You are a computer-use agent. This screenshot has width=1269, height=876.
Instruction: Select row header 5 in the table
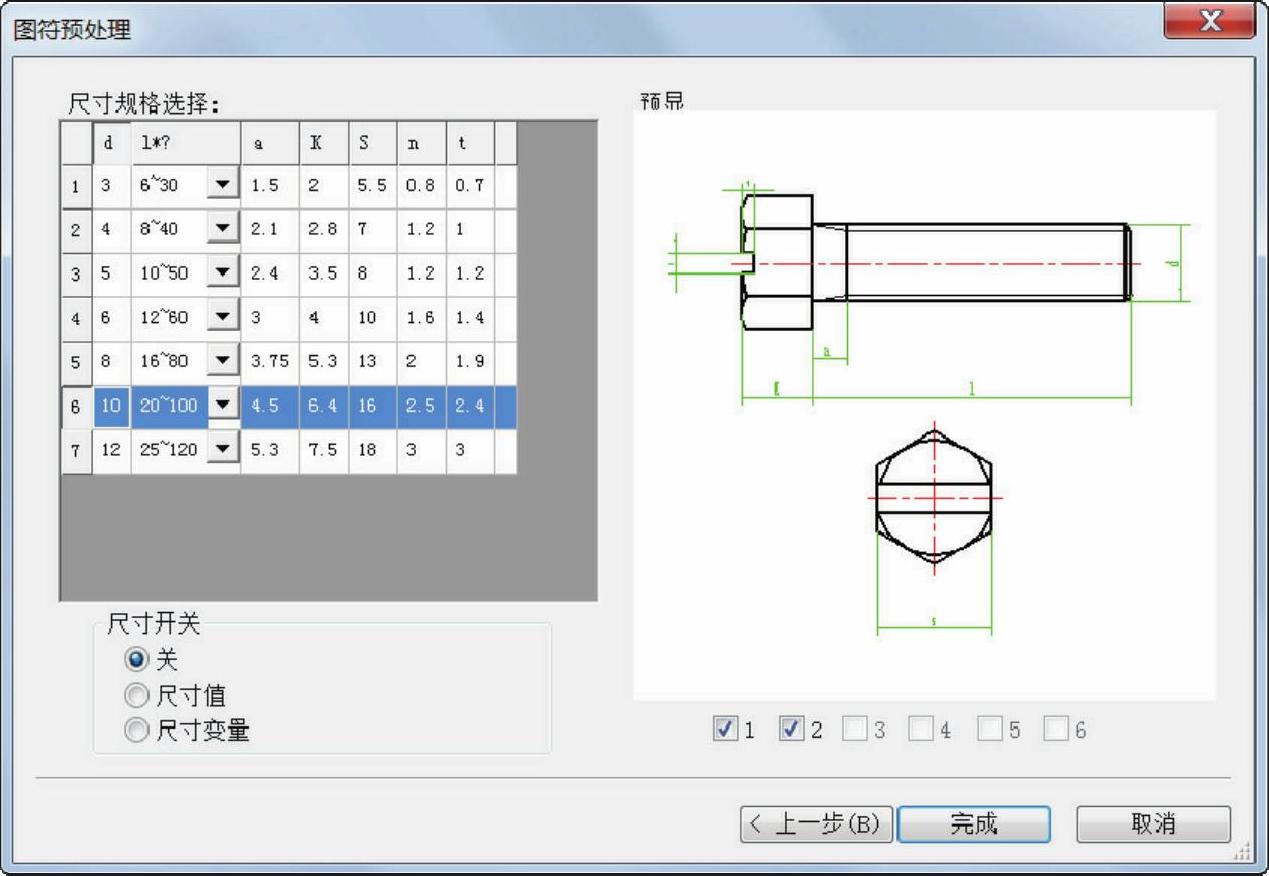pyautogui.click(x=77, y=362)
